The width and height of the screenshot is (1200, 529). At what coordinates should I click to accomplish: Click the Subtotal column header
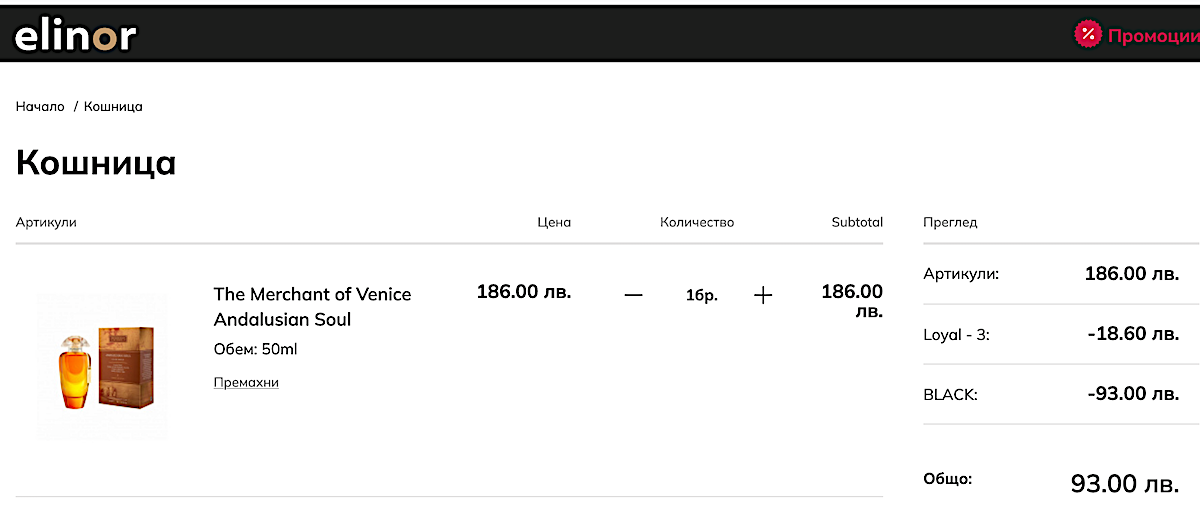857,222
